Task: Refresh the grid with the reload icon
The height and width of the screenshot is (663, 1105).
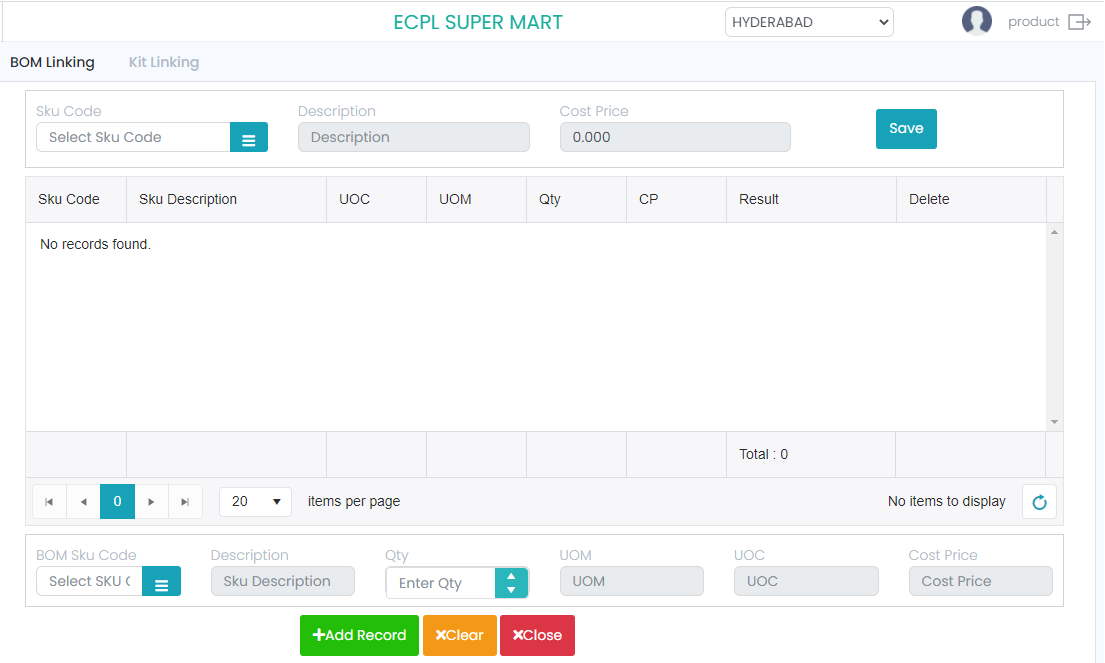Action: point(1039,502)
